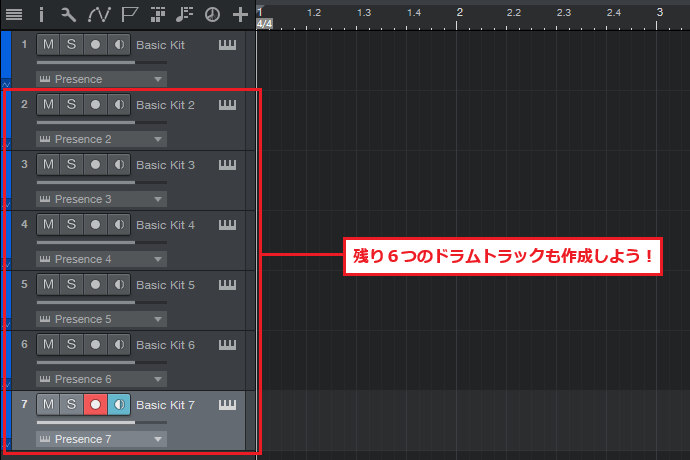This screenshot has height=460, width=690.
Task: Expand the Presence 6 instrument selector
Action: [101, 379]
